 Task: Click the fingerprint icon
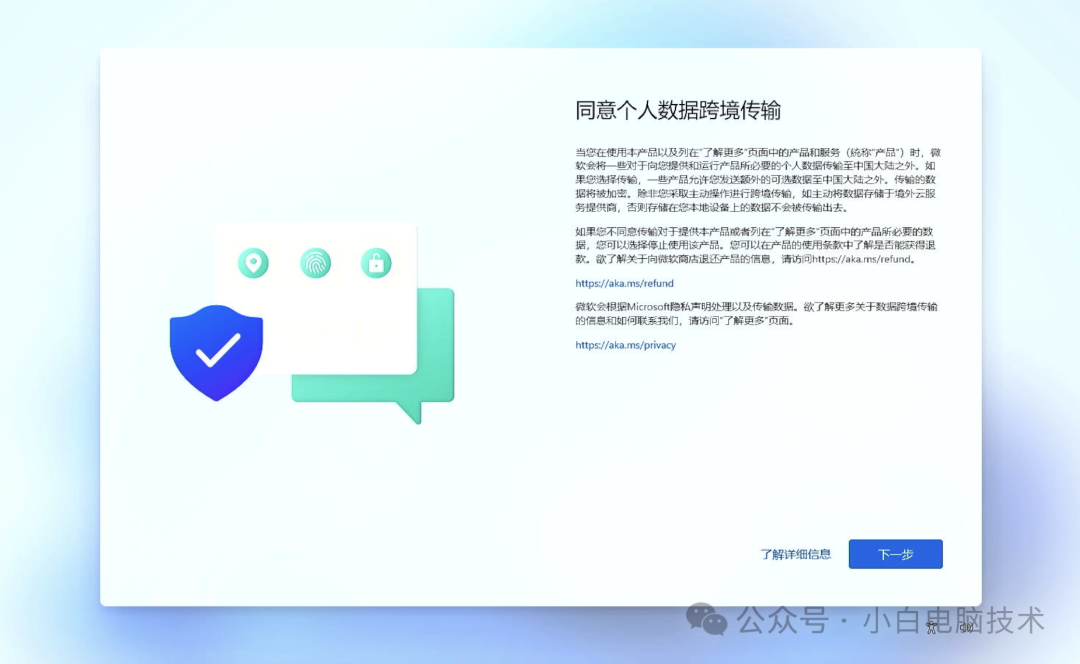315,264
